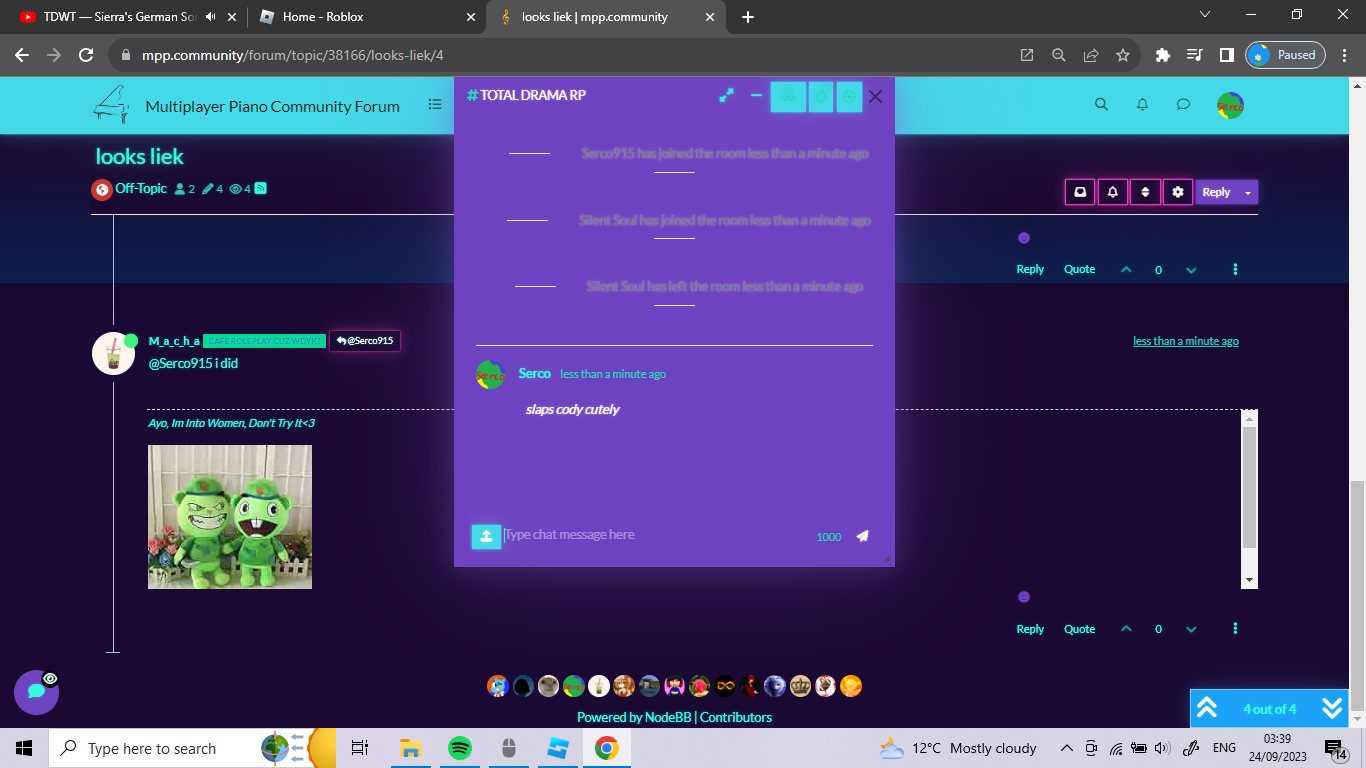Open the chat room gear settings
The width and height of the screenshot is (1366, 768).
[x=849, y=96]
